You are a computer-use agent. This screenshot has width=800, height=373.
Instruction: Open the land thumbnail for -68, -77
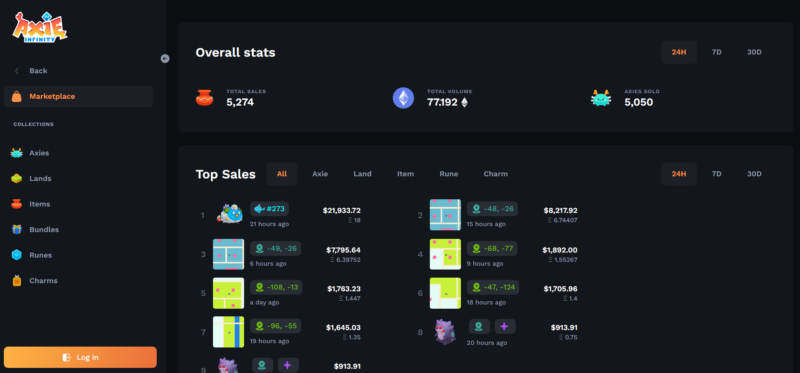445,254
